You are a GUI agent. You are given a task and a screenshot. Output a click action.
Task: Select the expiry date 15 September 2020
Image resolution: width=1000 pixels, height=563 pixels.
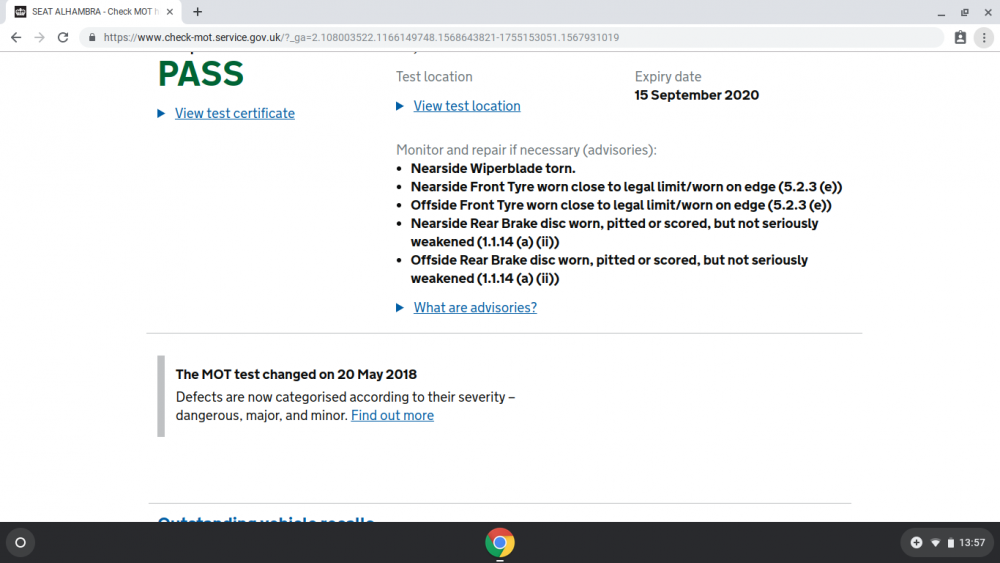click(696, 95)
